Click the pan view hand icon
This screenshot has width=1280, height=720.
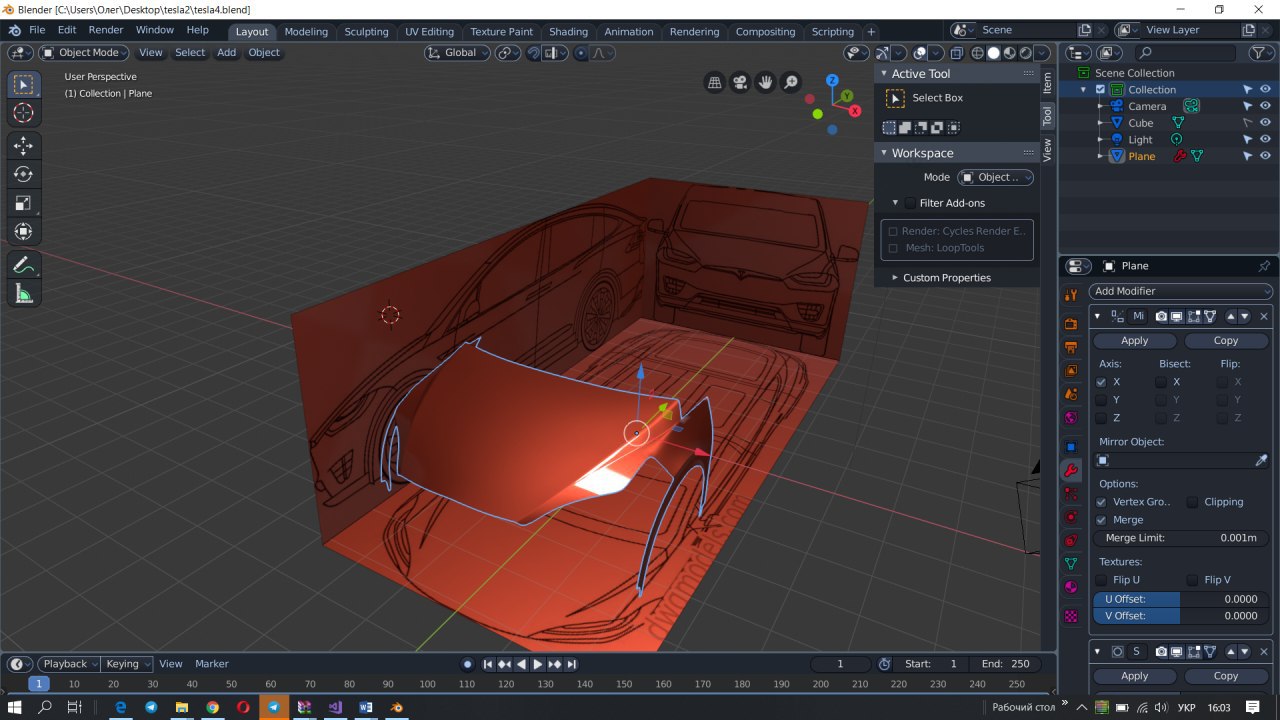coord(766,83)
